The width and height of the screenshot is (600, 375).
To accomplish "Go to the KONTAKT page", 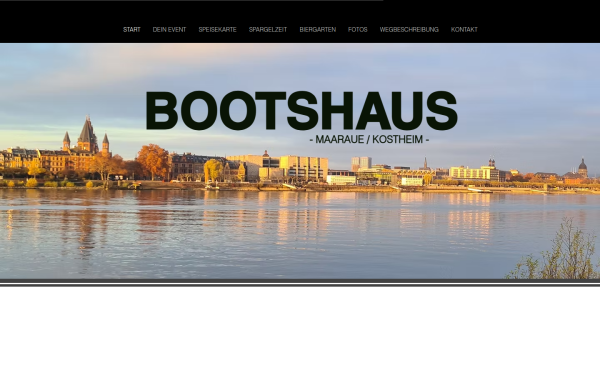I will coord(464,29).
